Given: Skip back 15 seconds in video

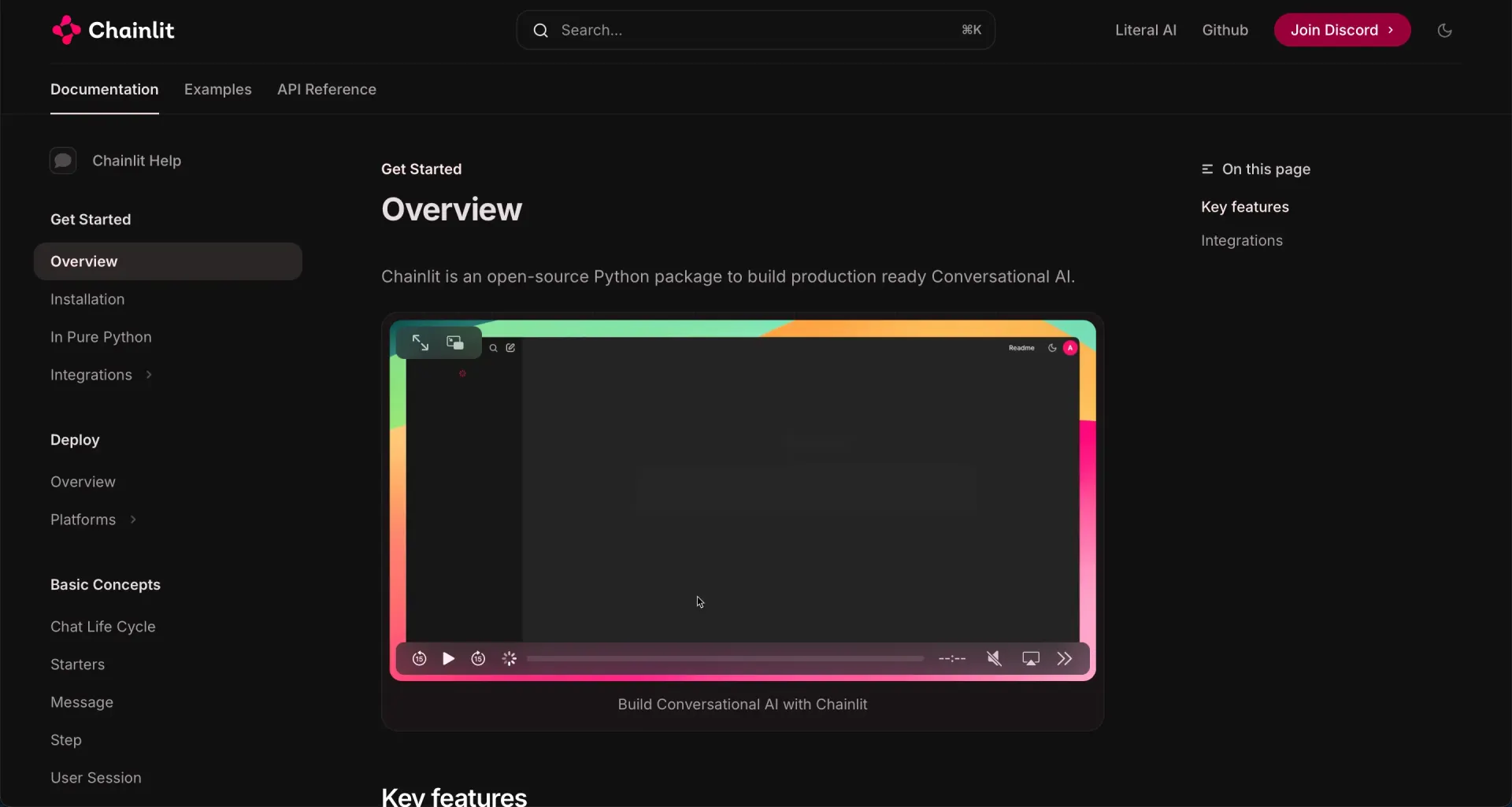Looking at the screenshot, I should click(419, 658).
